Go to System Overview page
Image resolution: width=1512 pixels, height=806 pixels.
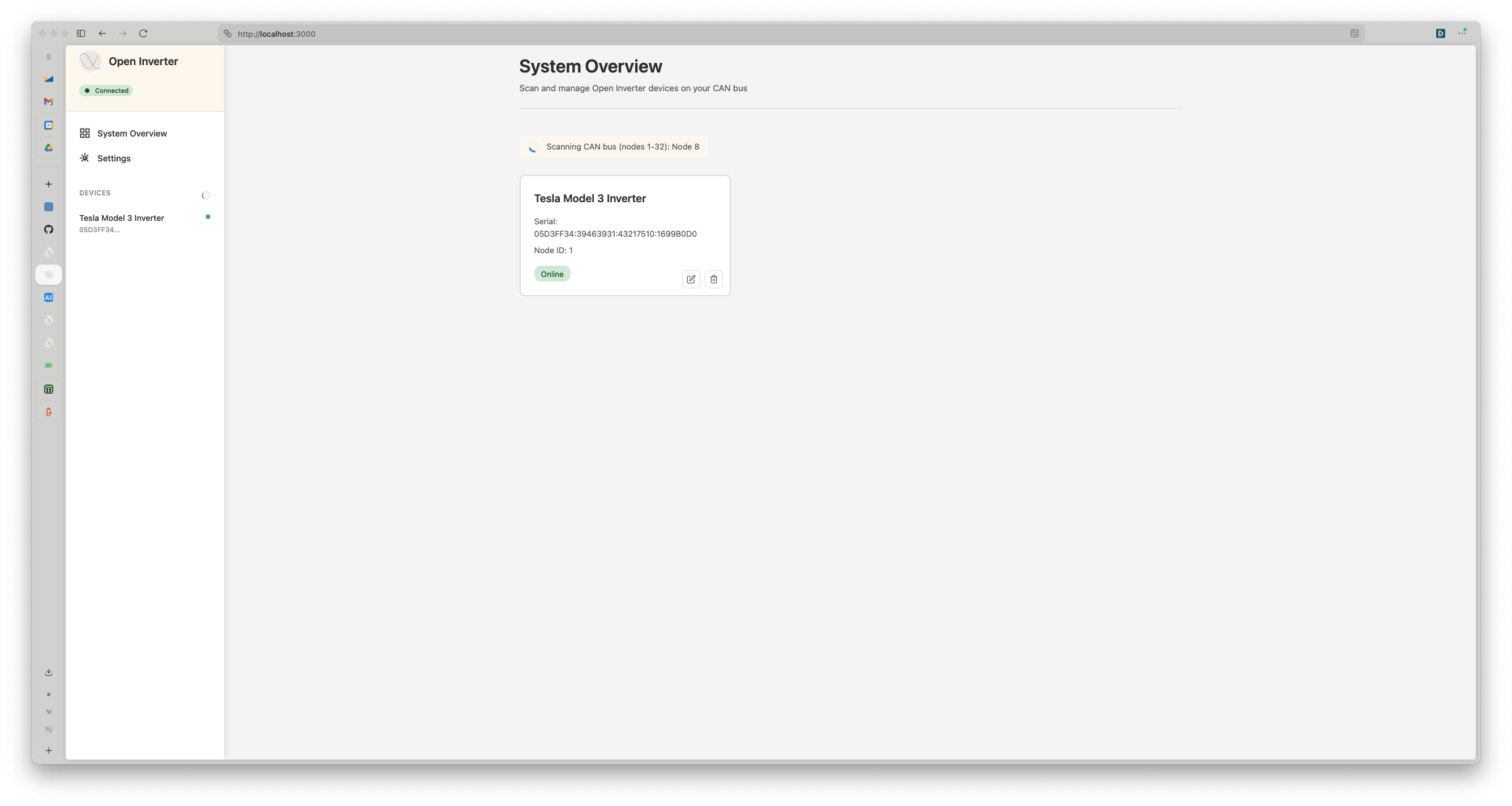131,133
